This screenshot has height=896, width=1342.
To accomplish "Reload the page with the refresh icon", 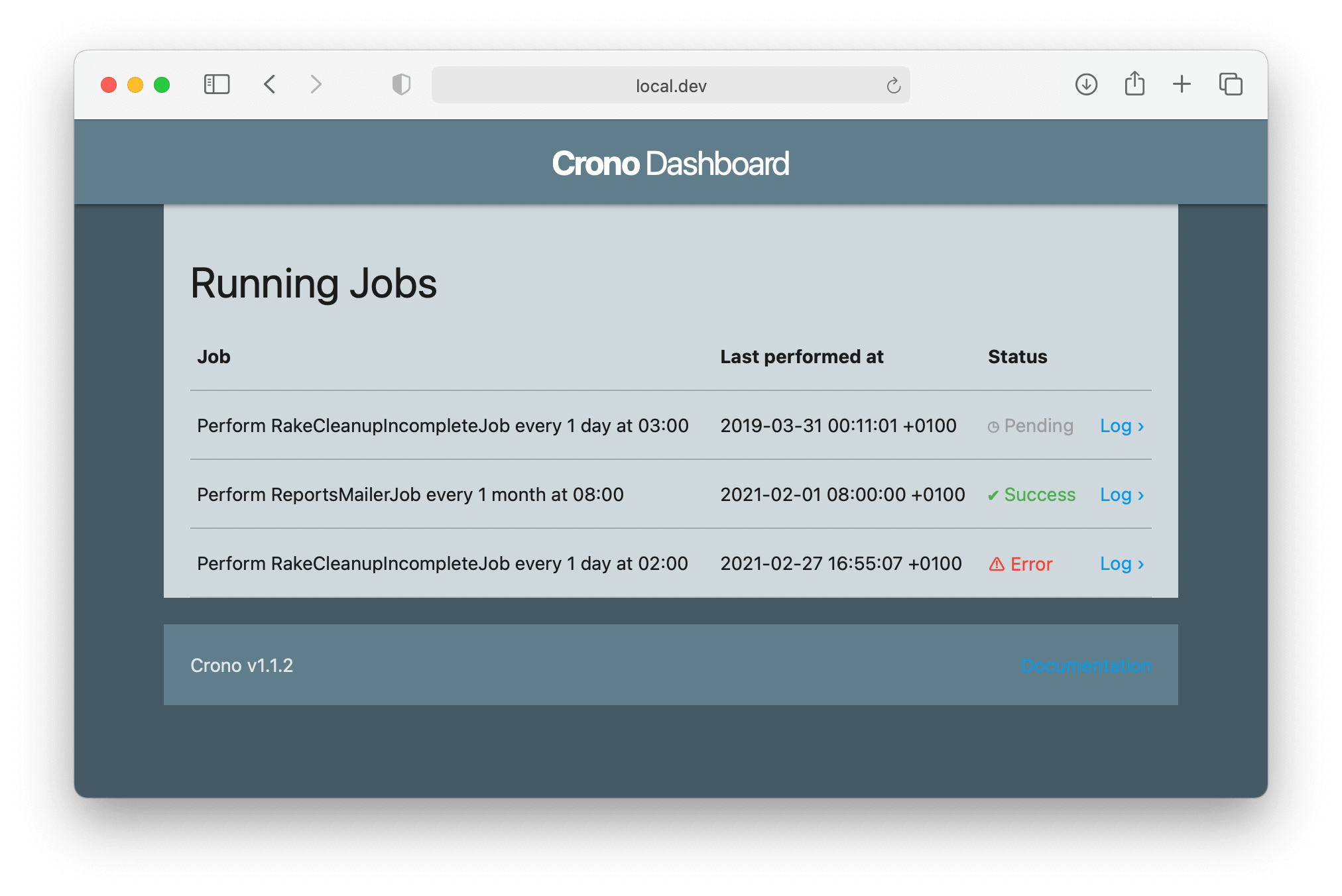I will (x=893, y=85).
